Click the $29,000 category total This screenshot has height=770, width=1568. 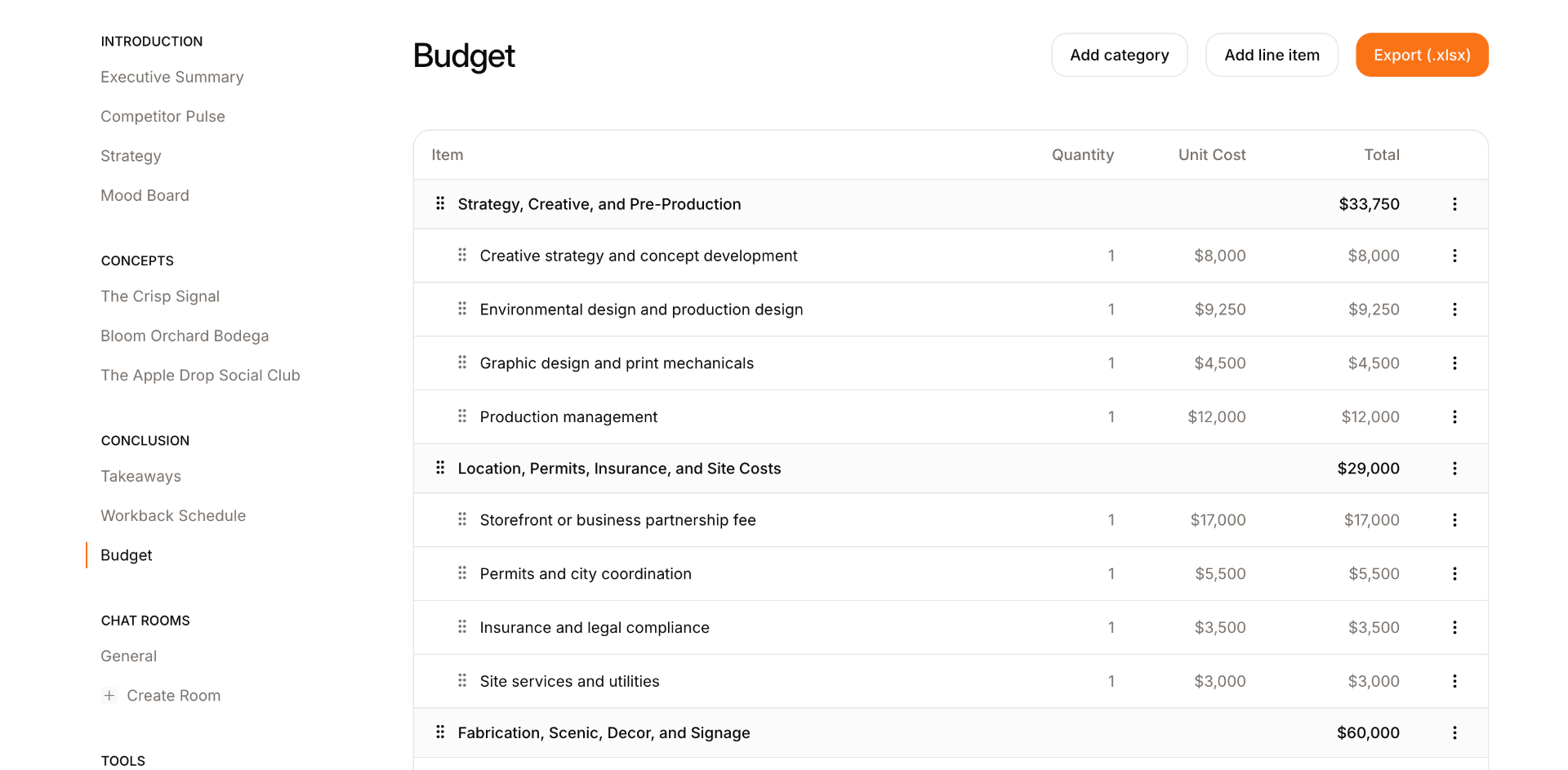(1368, 469)
